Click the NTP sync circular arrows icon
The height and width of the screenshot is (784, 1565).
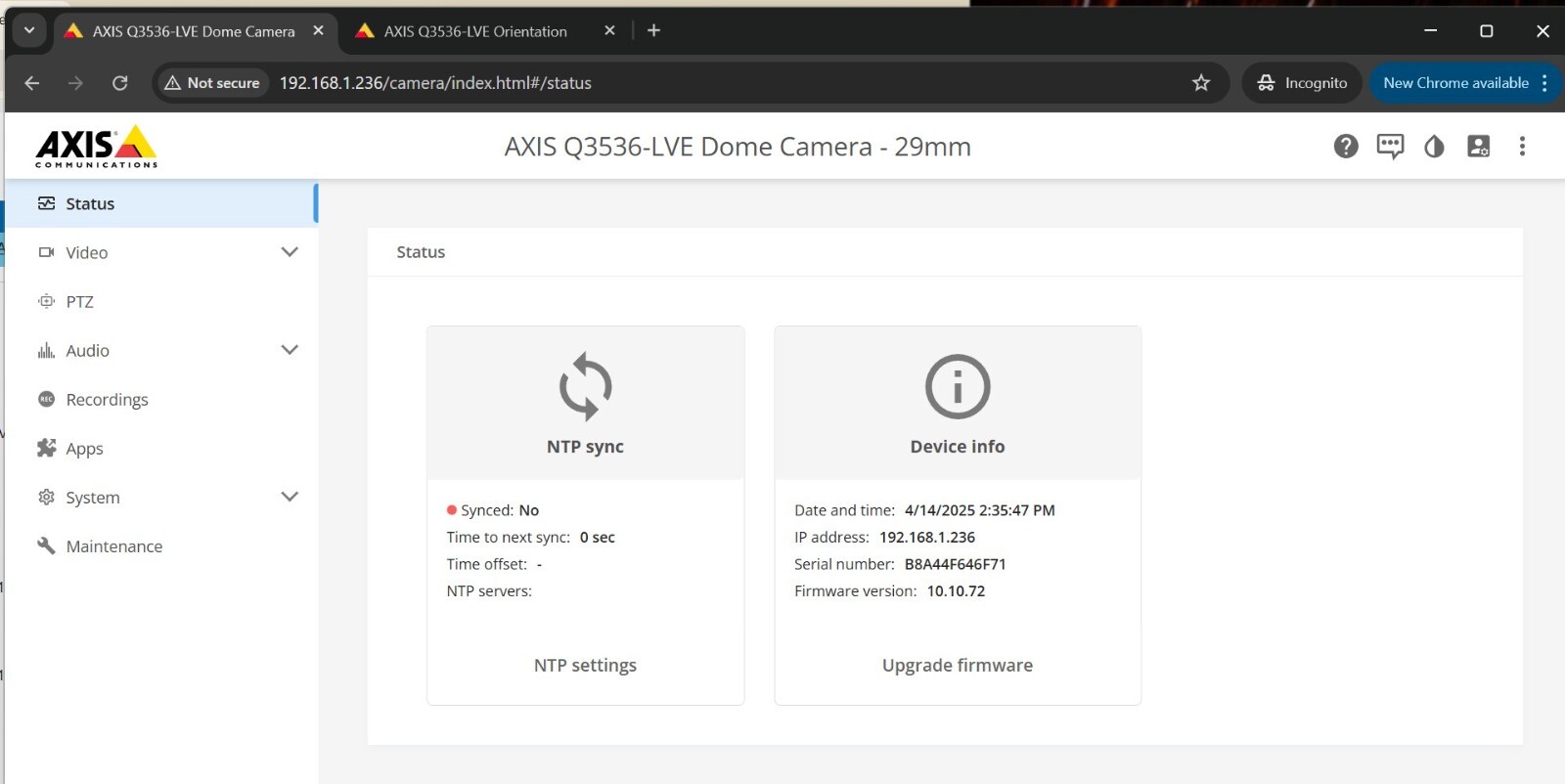(x=585, y=386)
